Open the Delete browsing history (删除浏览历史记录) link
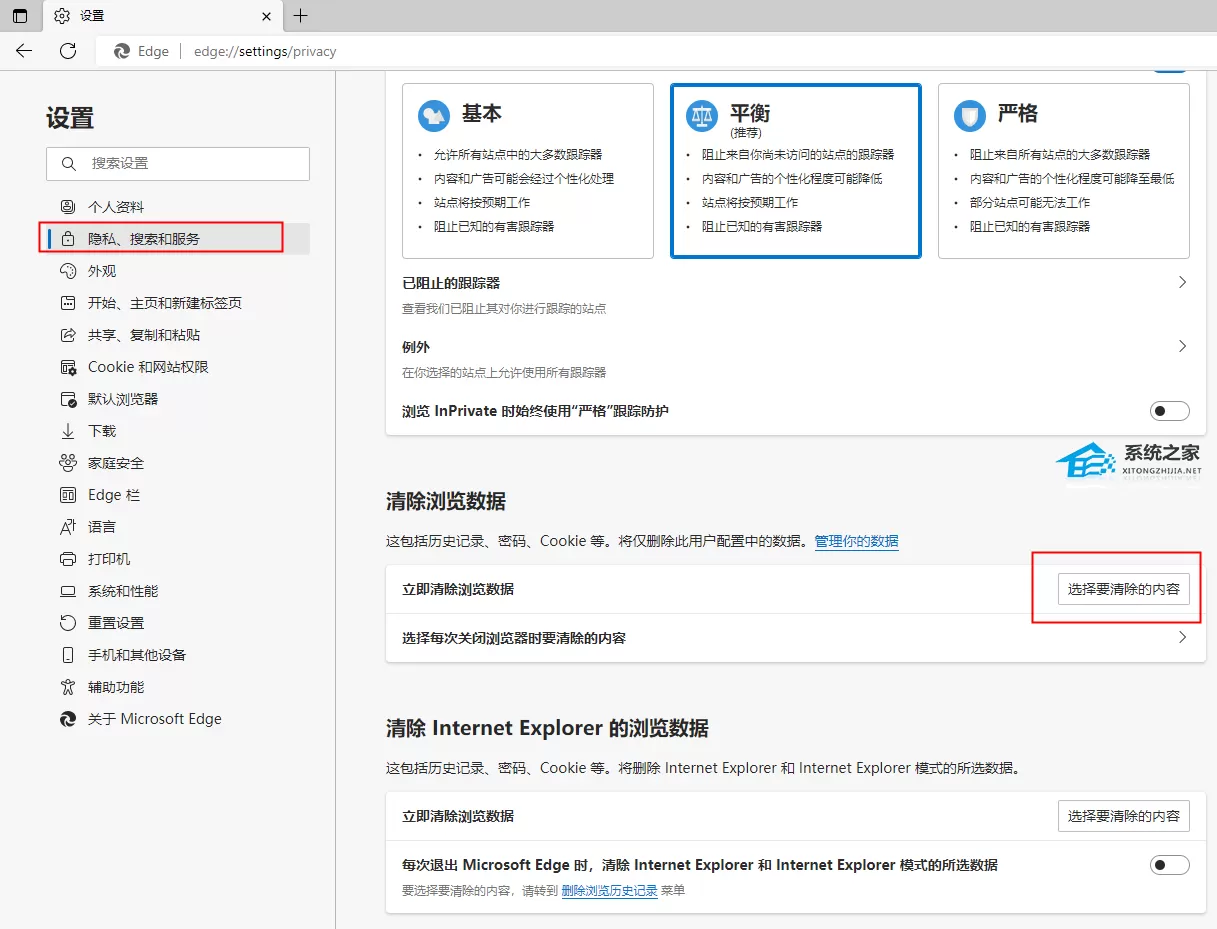1217x929 pixels. click(x=609, y=890)
